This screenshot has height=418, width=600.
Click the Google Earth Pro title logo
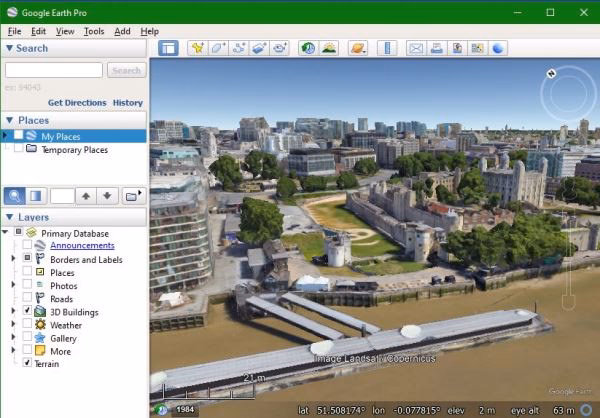click(x=12, y=12)
